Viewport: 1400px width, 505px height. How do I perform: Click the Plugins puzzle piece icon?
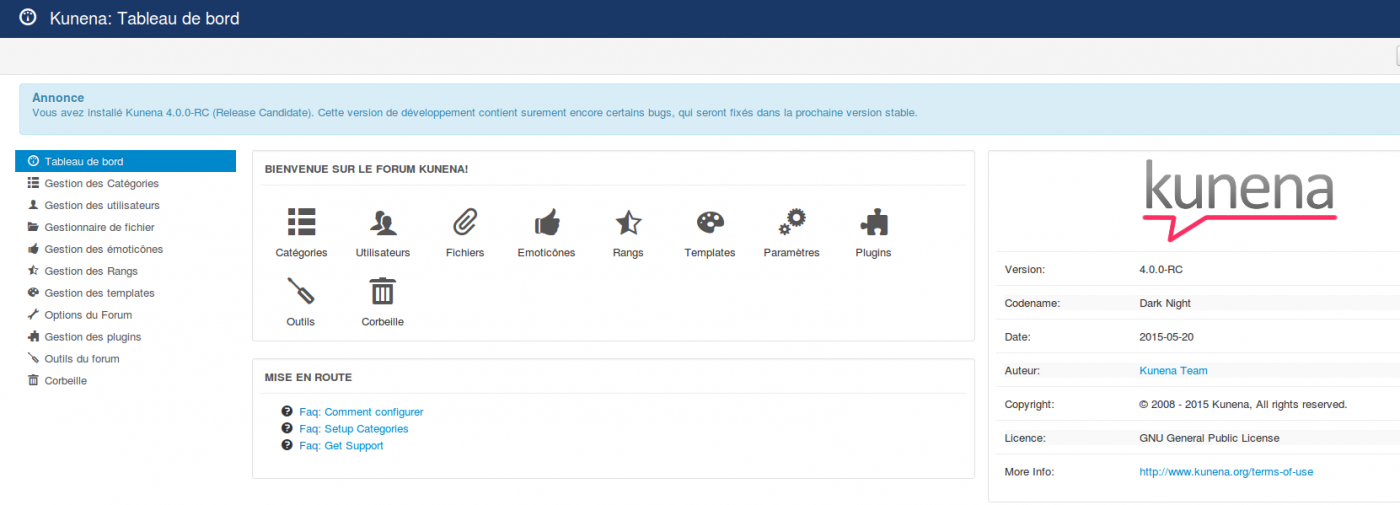[873, 222]
